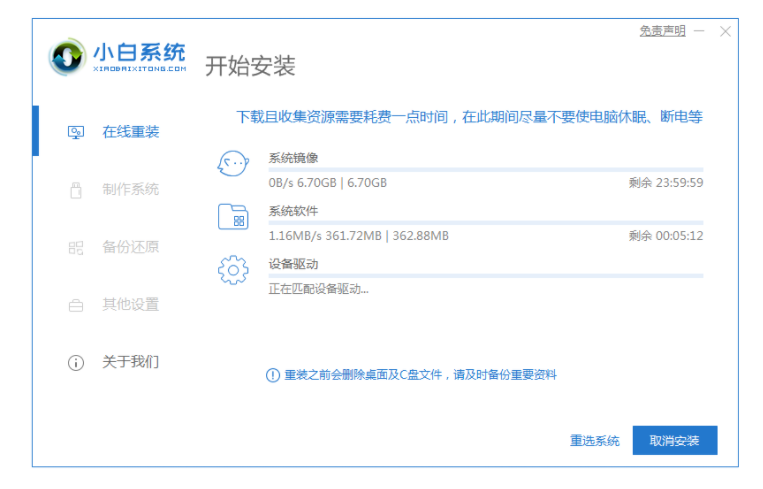Click the lock icon beside 其他设置

coord(75,306)
